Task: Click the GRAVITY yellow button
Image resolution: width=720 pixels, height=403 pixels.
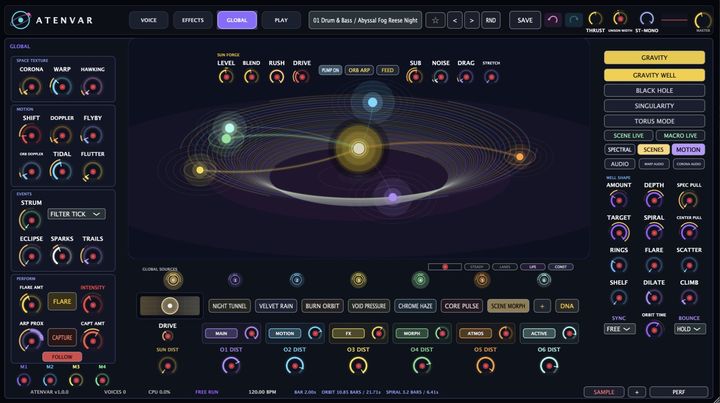Action: pyautogui.click(x=654, y=57)
